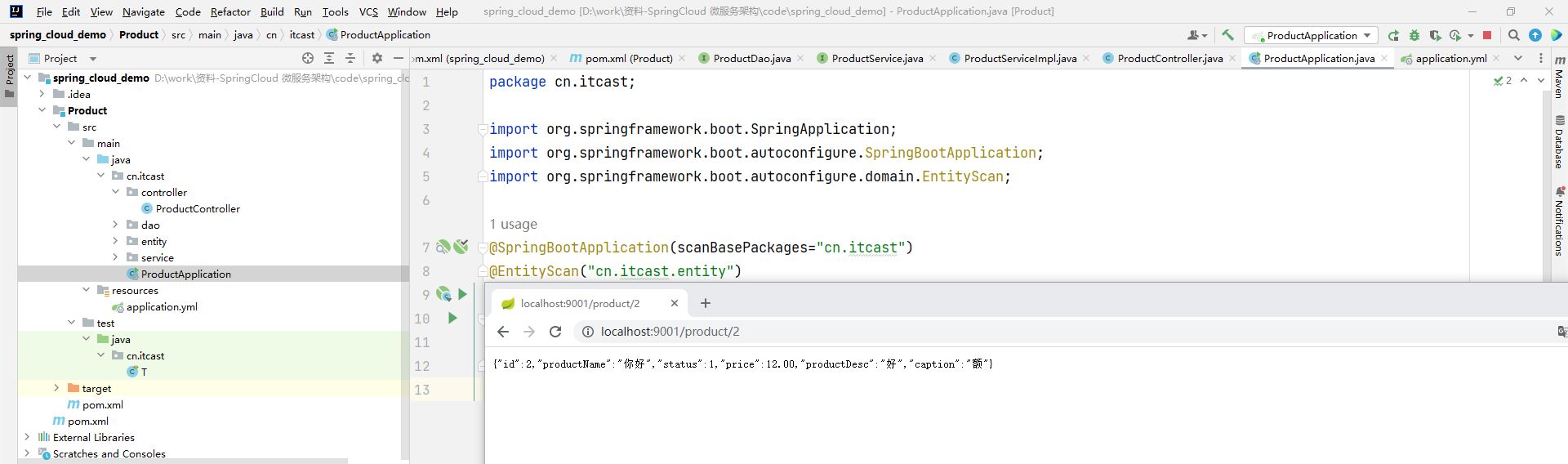The image size is (1568, 464).
Task: Click the run gutter arrow on line 9
Action: point(463,294)
